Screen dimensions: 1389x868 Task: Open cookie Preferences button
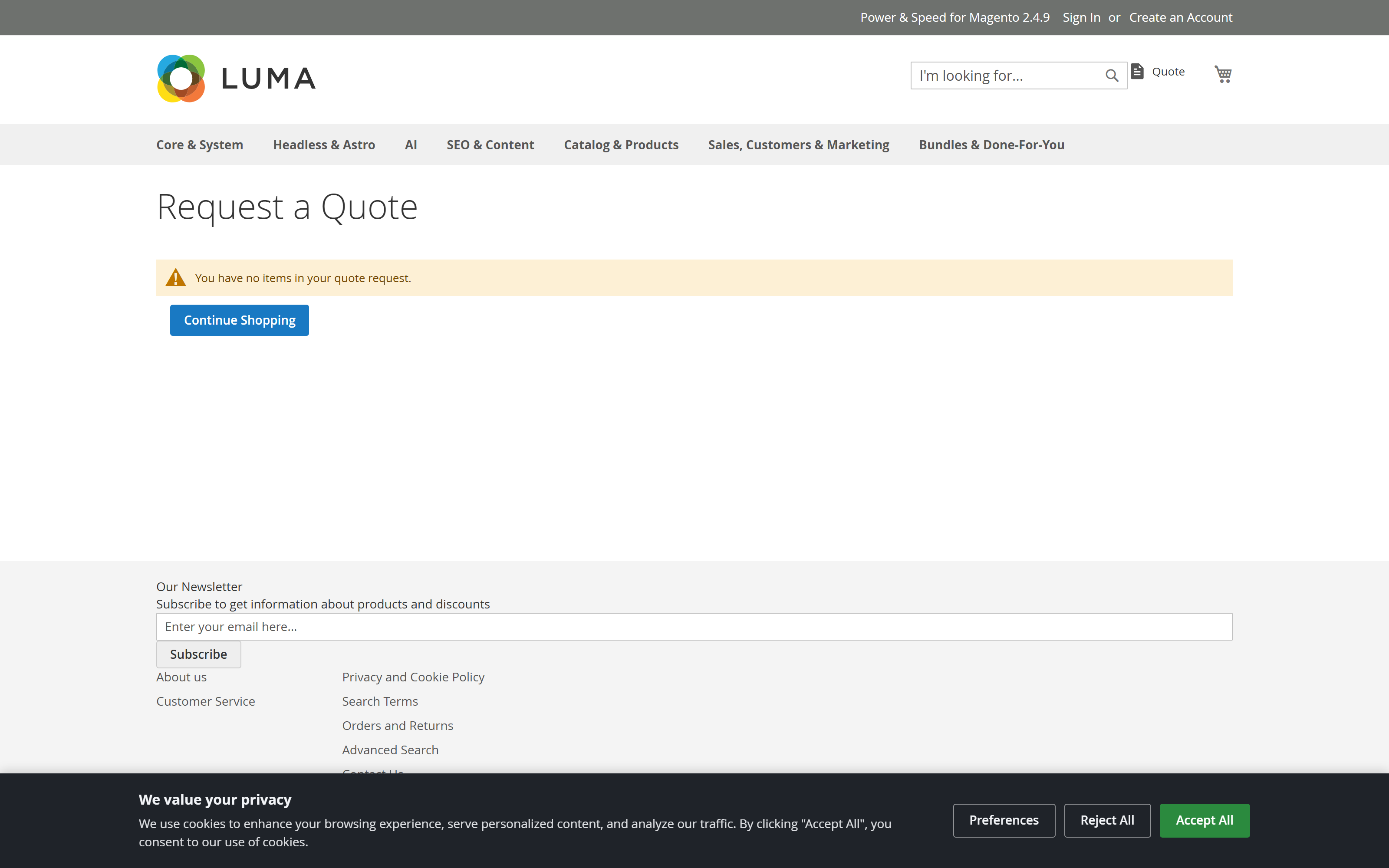click(1004, 820)
